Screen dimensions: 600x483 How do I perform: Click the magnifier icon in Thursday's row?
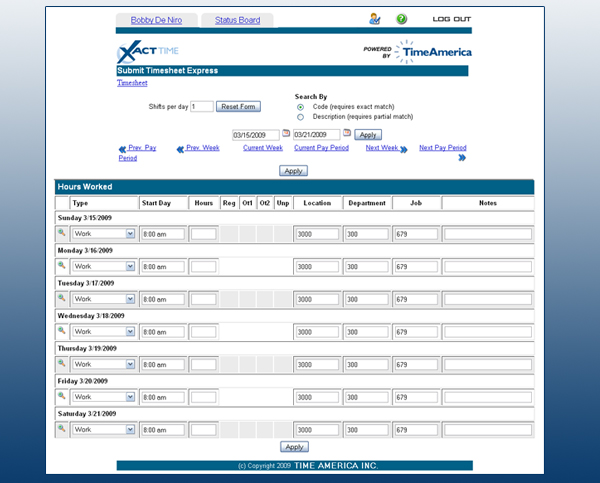pos(62,363)
